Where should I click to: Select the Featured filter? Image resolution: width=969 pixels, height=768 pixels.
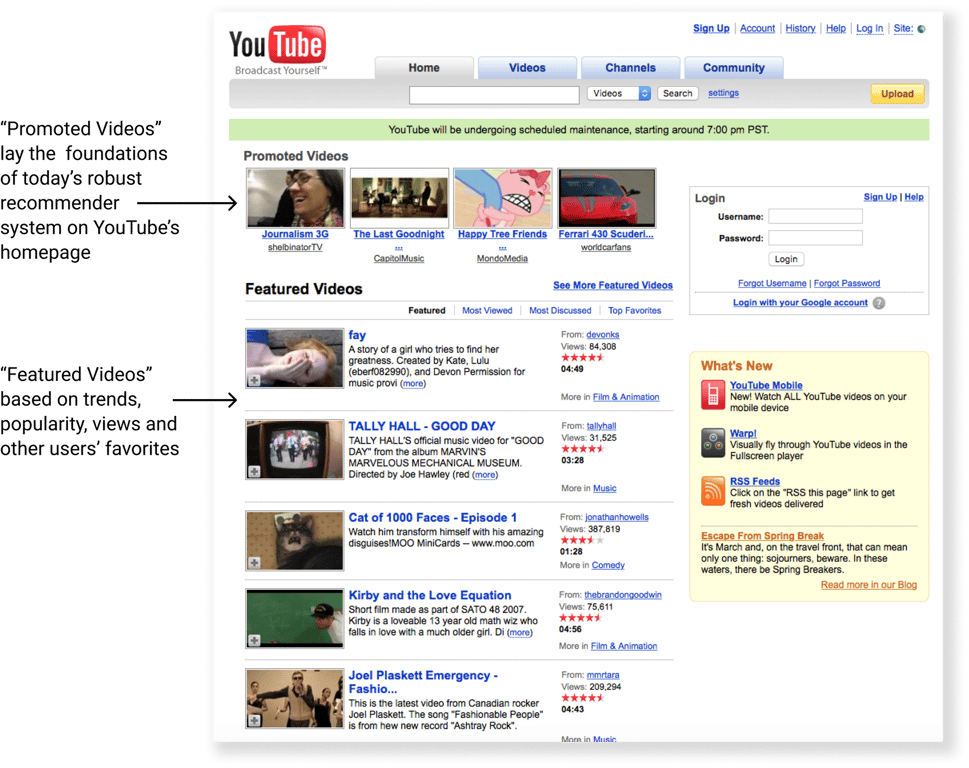426,311
